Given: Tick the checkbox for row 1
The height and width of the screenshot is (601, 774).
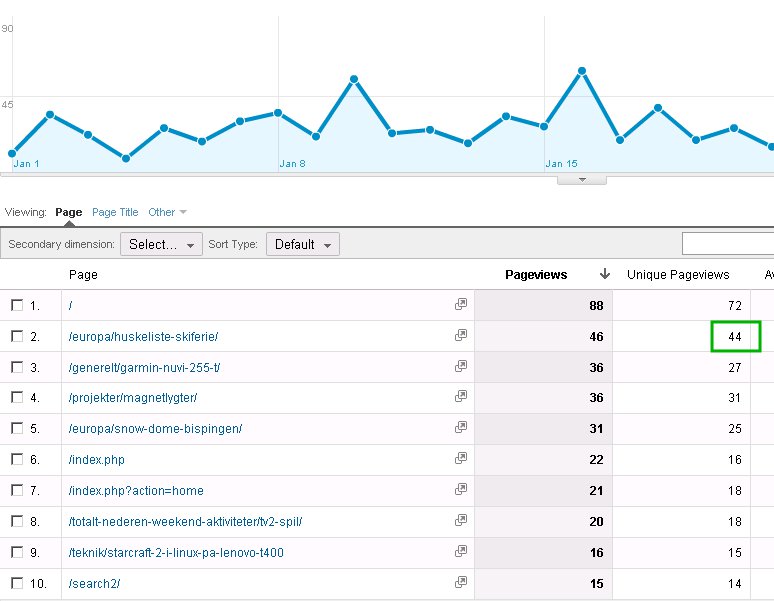Looking at the screenshot, I should coord(17,305).
